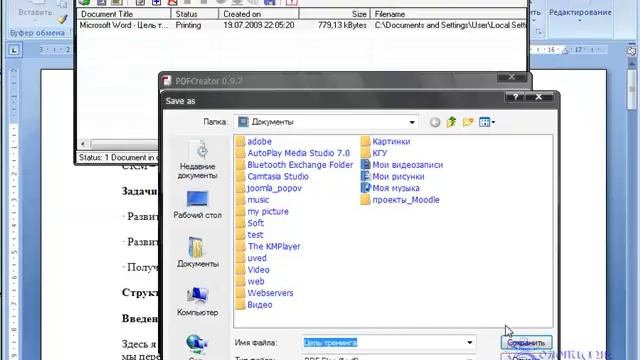640x360 pixels.
Task: Select the Webservers folder
Action: 265,293
